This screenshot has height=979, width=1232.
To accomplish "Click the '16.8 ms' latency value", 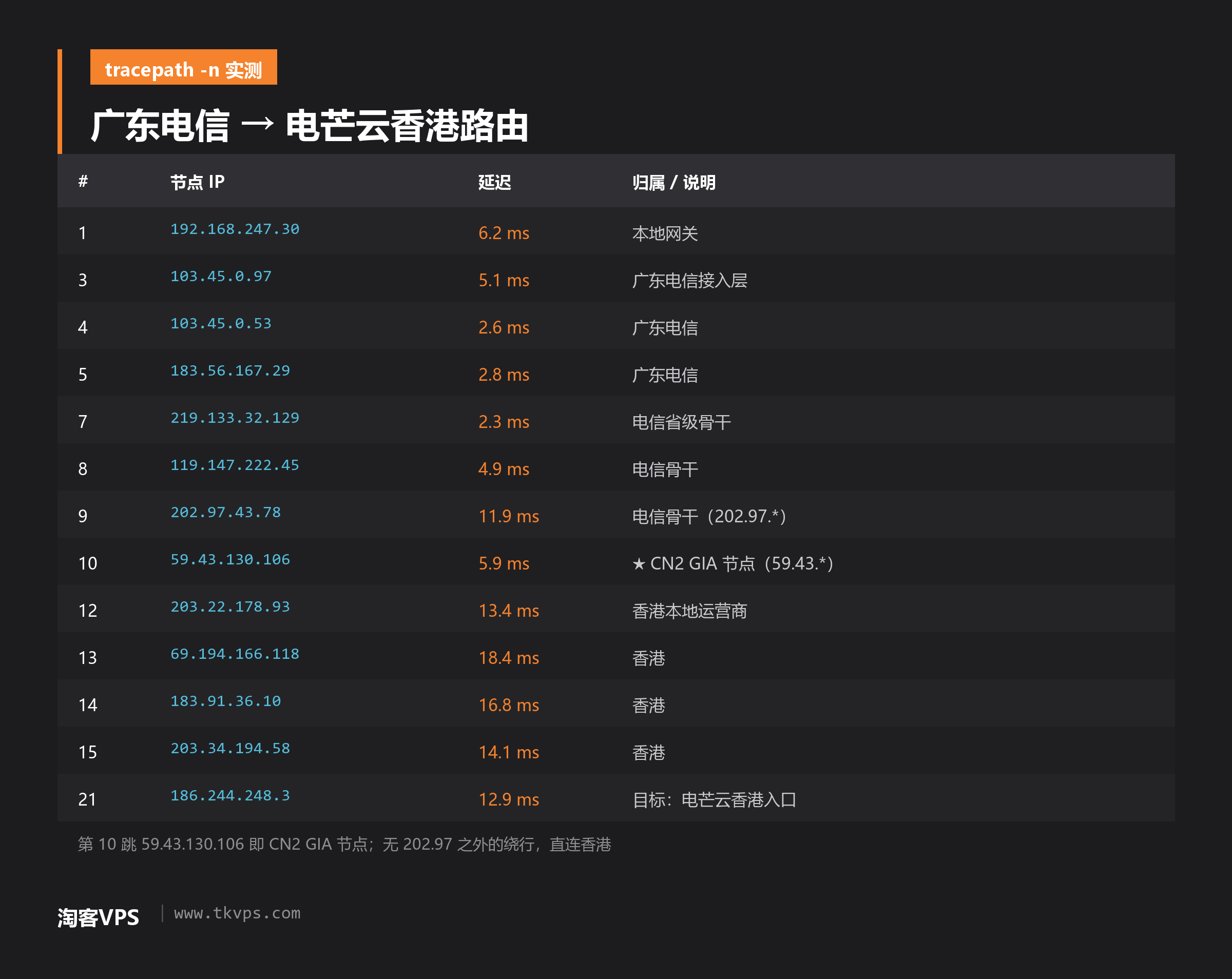I will coord(509,706).
